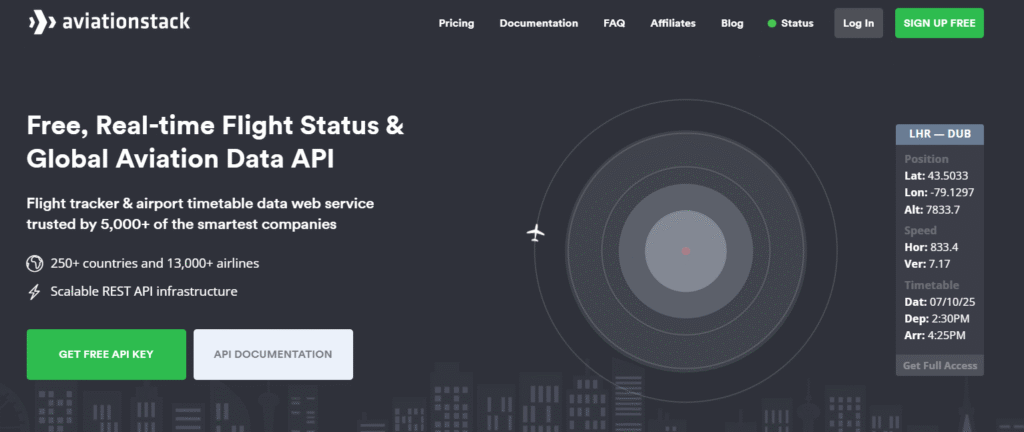Open the FAQ menu item
This screenshot has height=432, width=1024.
pos(614,23)
